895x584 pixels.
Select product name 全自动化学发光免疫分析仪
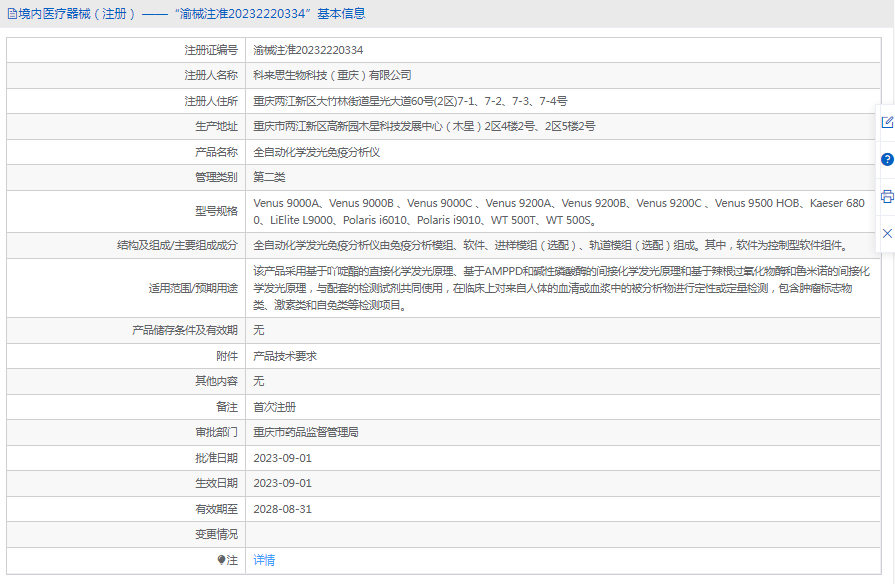[x=317, y=152]
